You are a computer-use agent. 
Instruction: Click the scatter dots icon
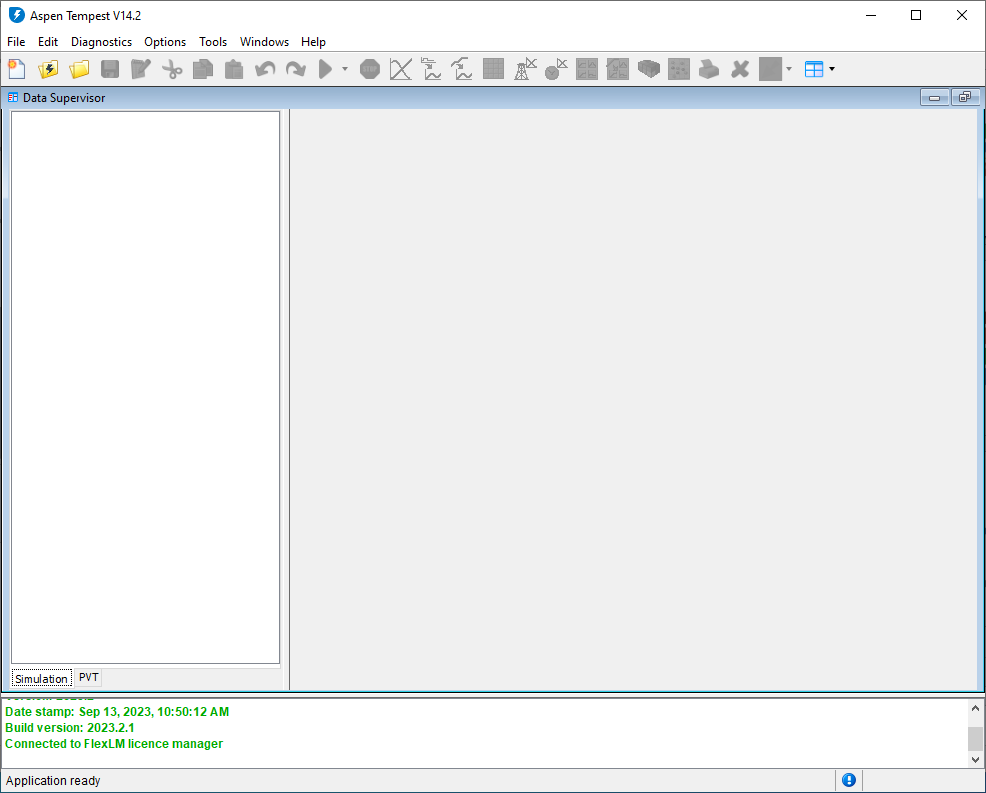coord(679,69)
